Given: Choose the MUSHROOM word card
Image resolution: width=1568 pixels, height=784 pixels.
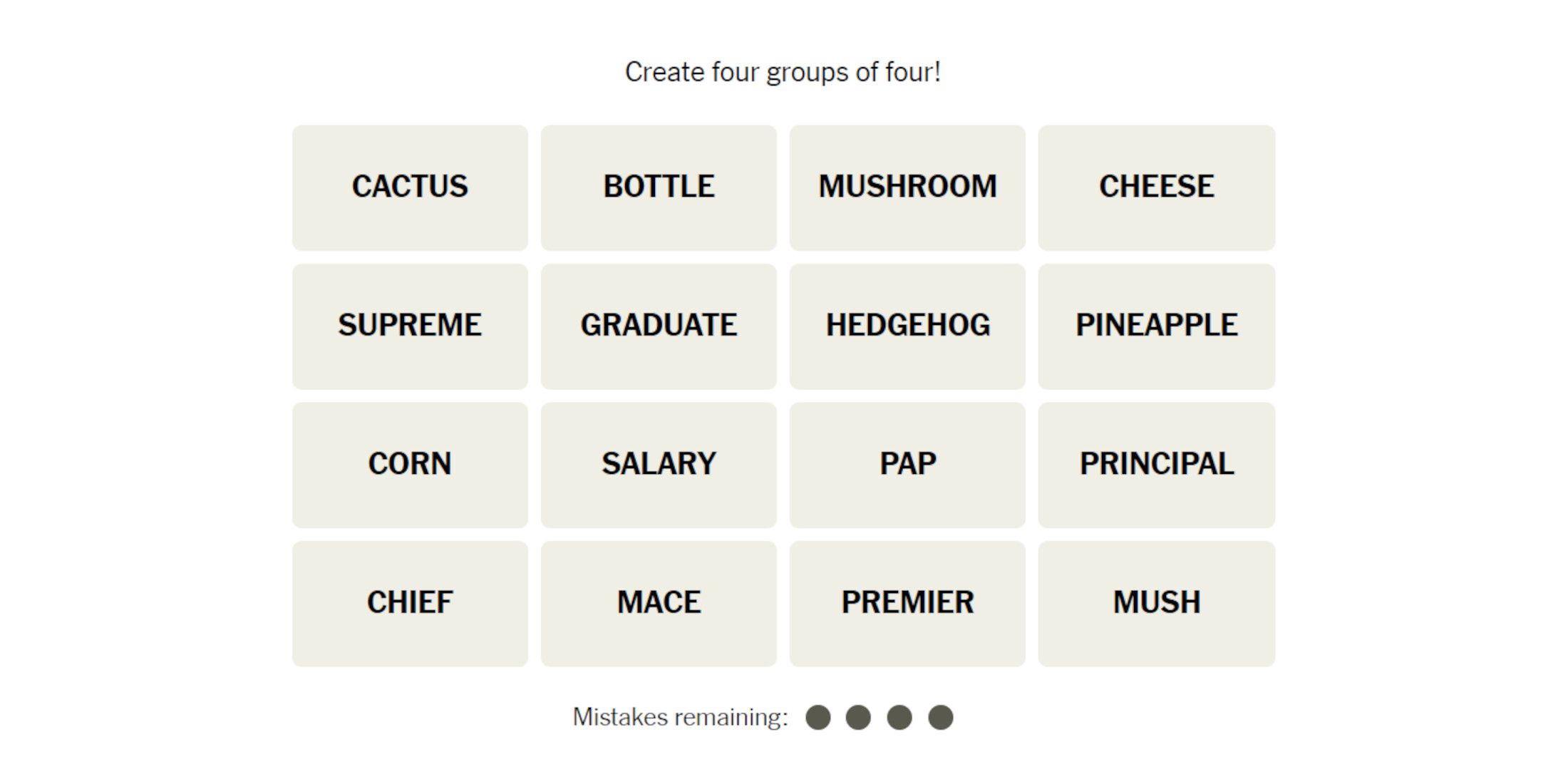Looking at the screenshot, I should 907,187.
